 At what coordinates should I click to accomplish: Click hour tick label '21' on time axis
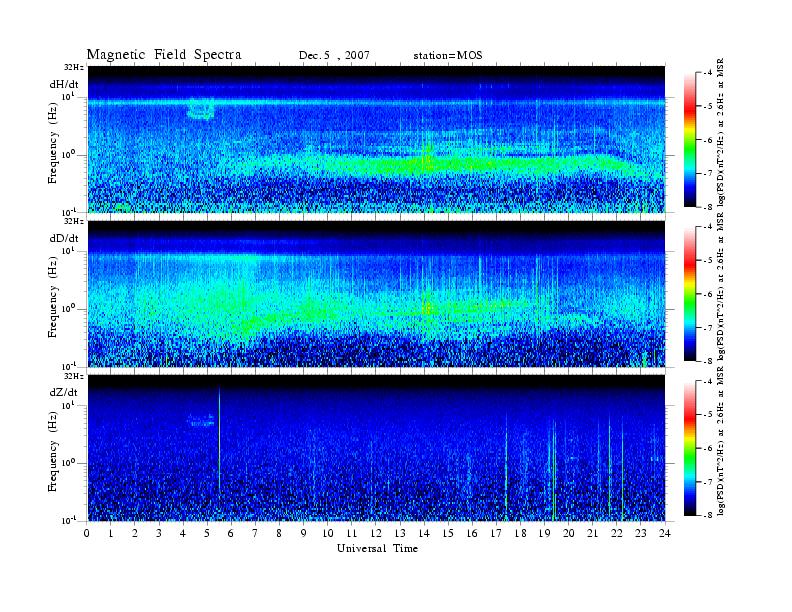(592, 533)
